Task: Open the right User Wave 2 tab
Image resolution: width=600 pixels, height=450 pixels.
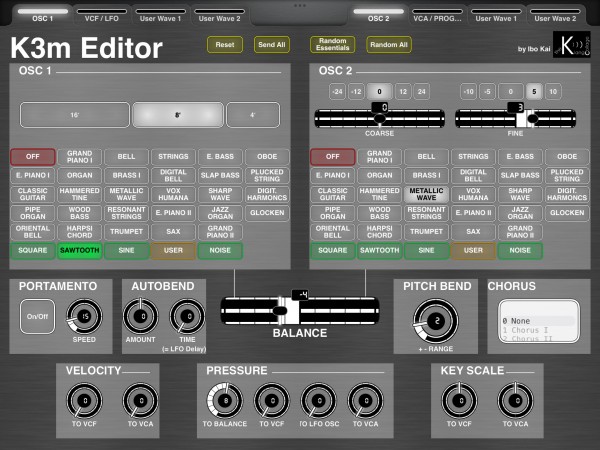Action: pos(555,15)
